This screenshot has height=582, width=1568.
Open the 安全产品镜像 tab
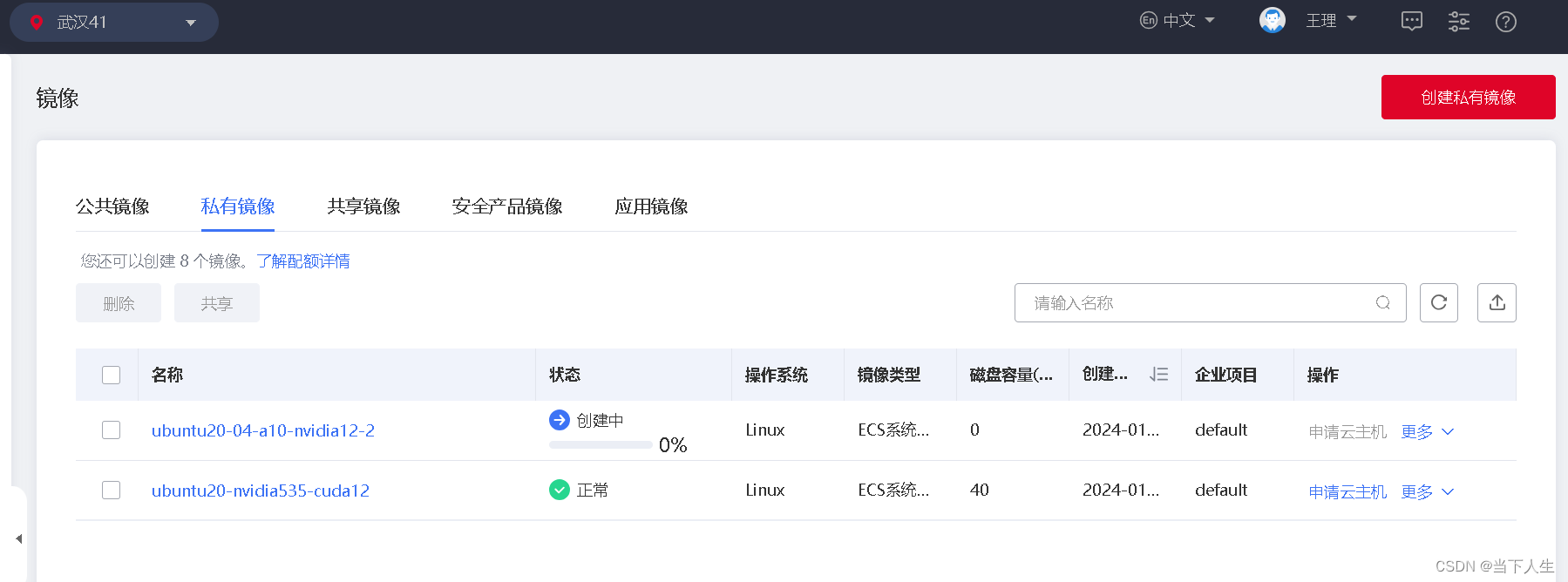[507, 206]
